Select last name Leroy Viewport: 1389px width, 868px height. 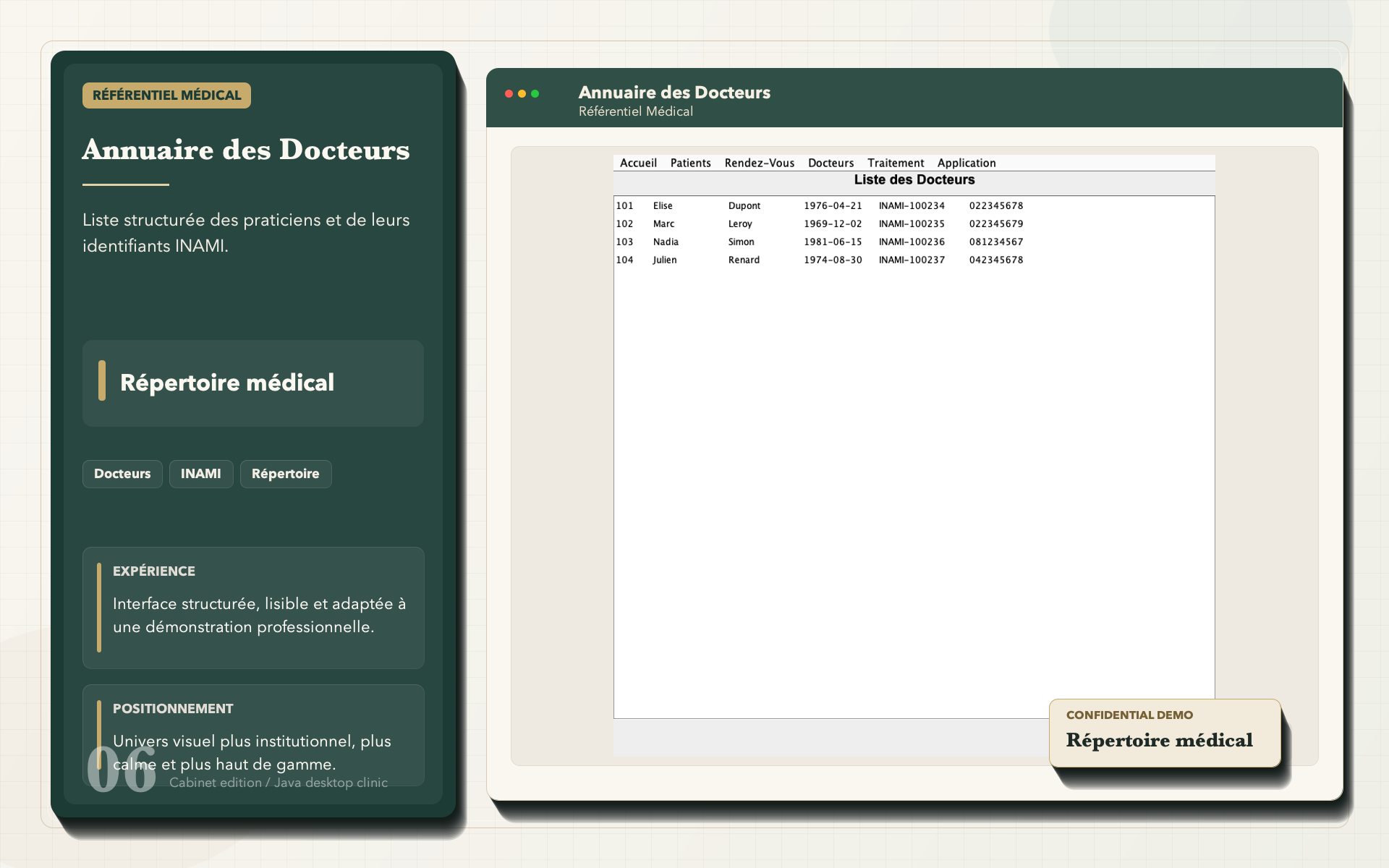point(740,224)
